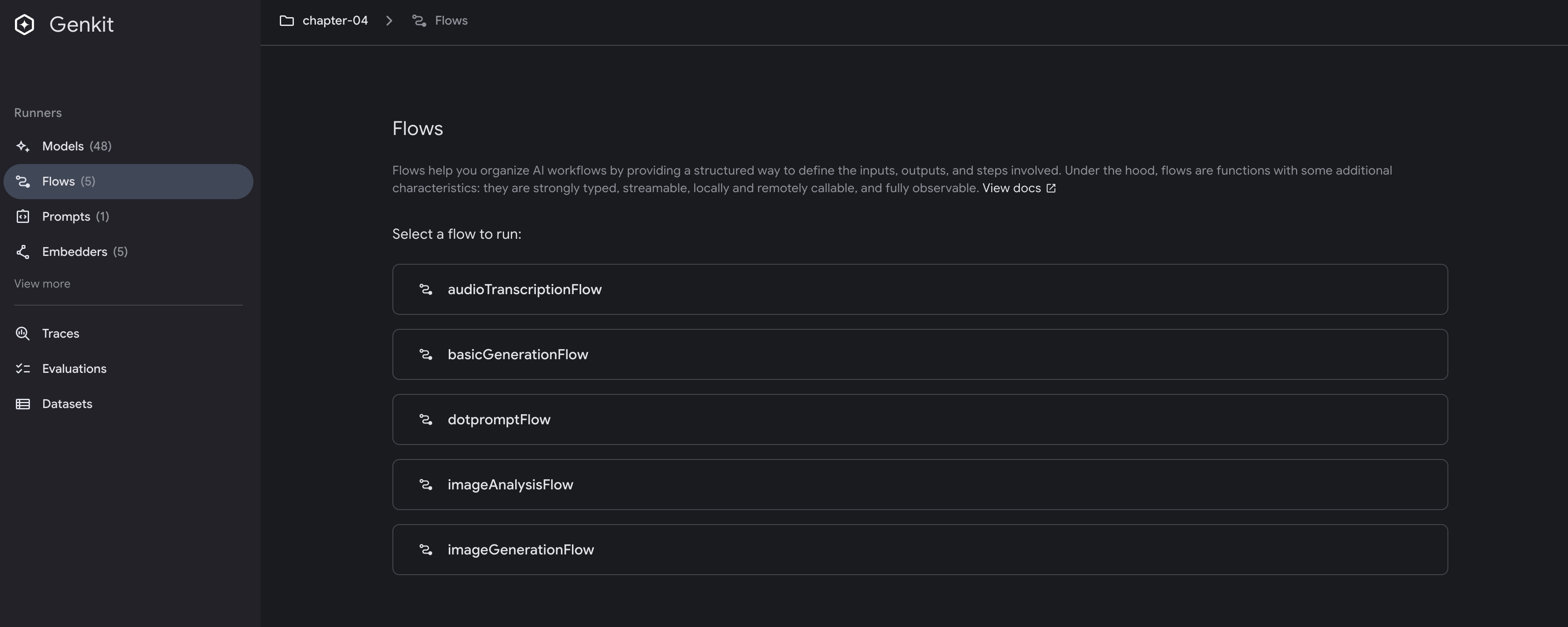Open the View docs link
Viewport: 1568px width, 627px height.
[x=1011, y=188]
